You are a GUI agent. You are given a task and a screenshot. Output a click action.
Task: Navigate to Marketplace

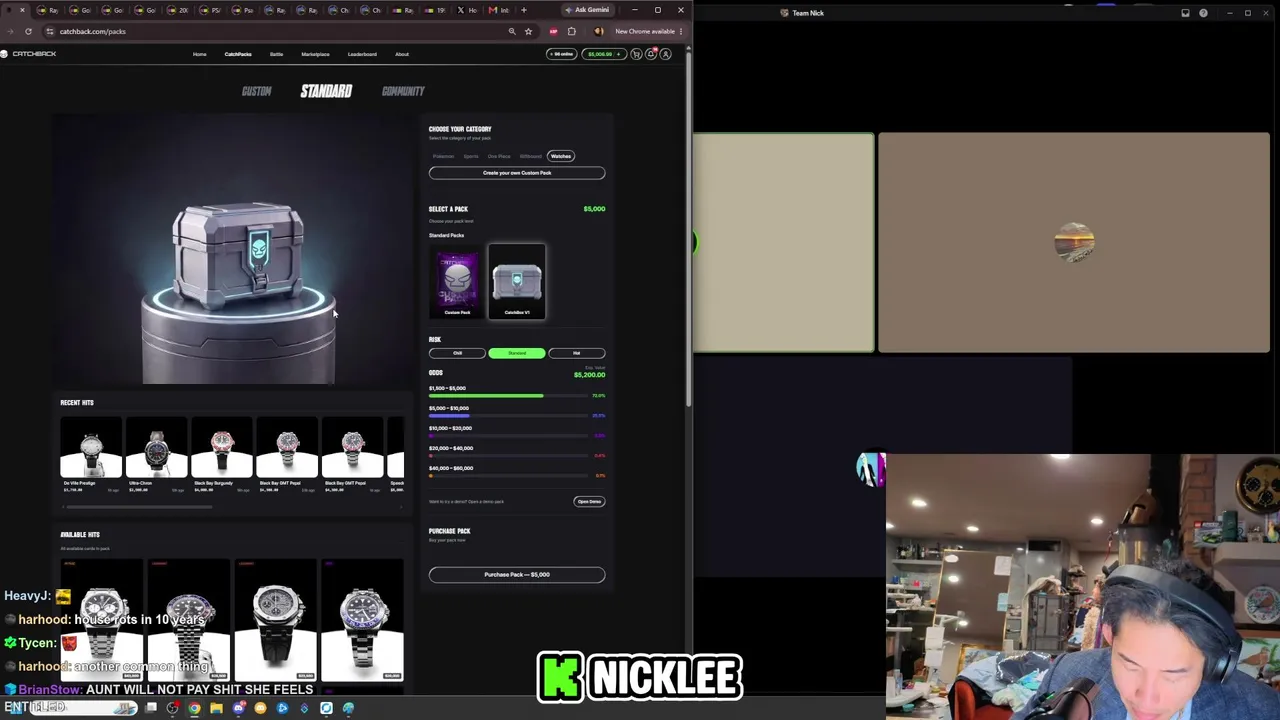point(315,54)
